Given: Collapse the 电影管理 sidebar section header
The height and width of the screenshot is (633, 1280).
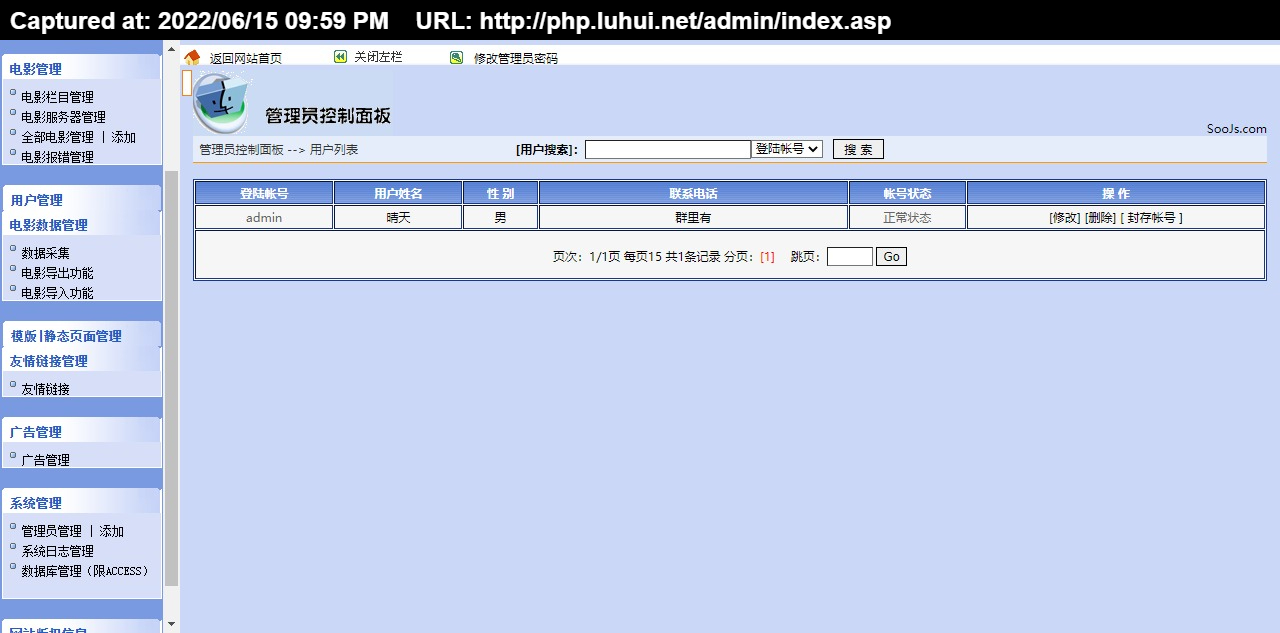Looking at the screenshot, I should (x=36, y=69).
